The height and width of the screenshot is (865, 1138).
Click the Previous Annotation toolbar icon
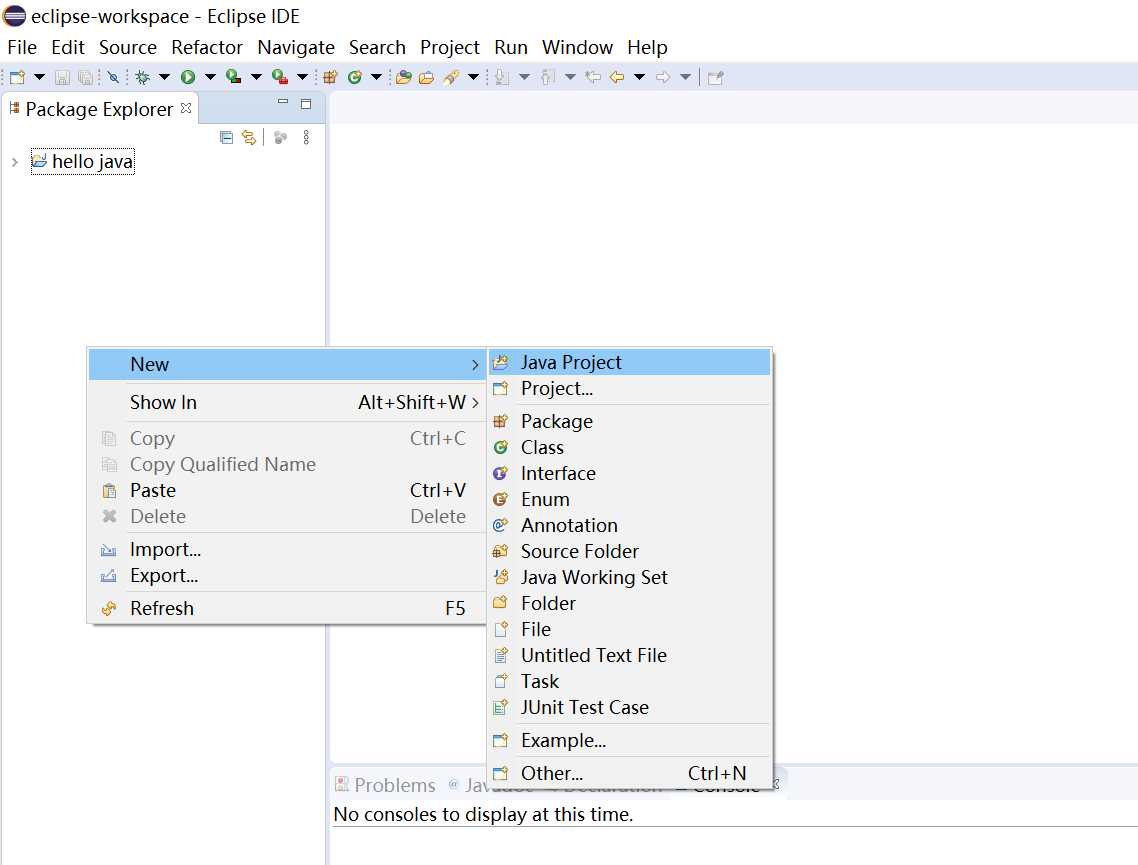tap(548, 77)
